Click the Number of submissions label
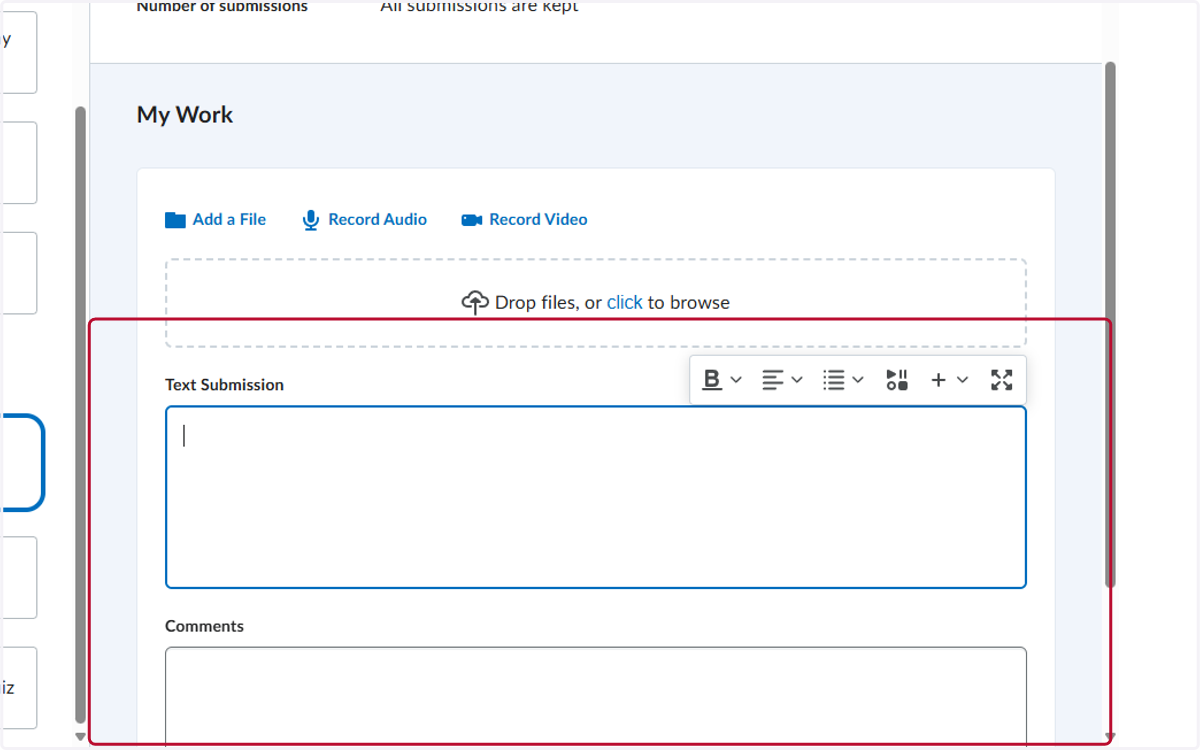The image size is (1200, 750). tap(222, 7)
